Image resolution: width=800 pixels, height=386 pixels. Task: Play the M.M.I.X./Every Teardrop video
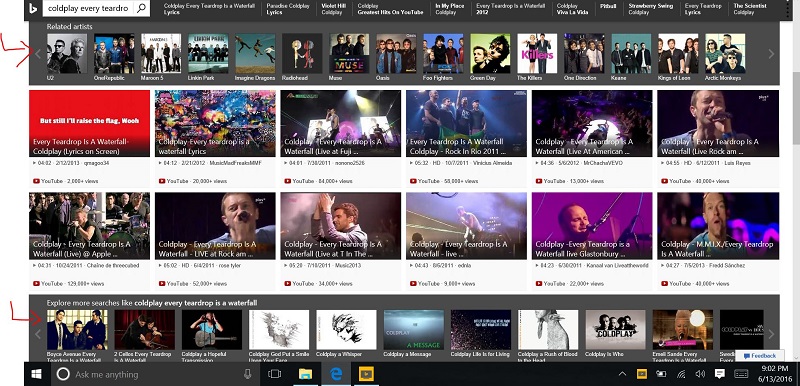pos(718,226)
